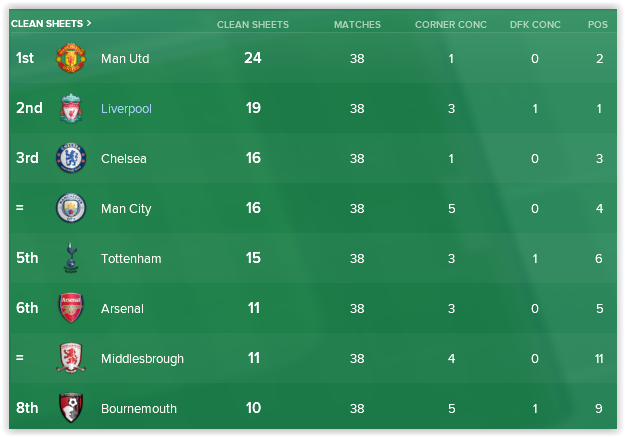Click the Tottenham team name
The image size is (625, 437).
point(131,258)
